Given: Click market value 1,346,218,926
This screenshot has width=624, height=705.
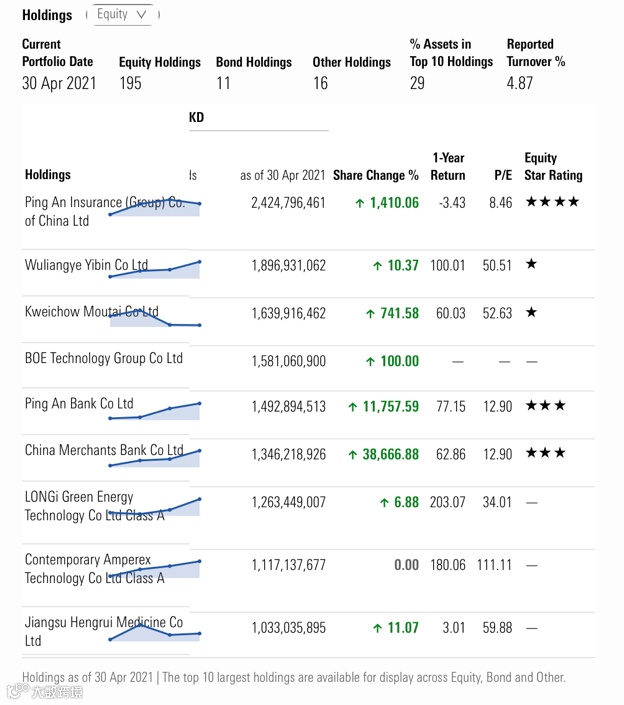Looking at the screenshot, I should (288, 455).
